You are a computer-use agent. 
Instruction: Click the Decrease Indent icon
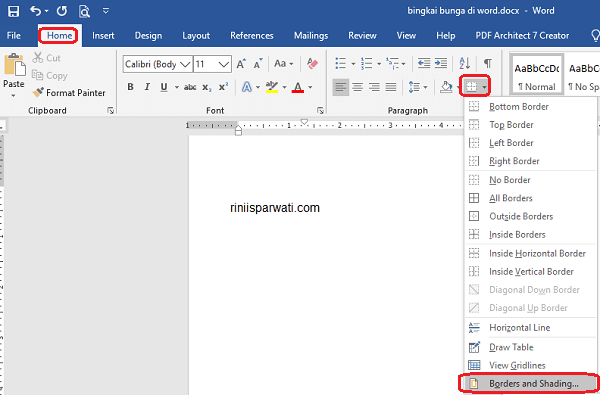(424, 63)
